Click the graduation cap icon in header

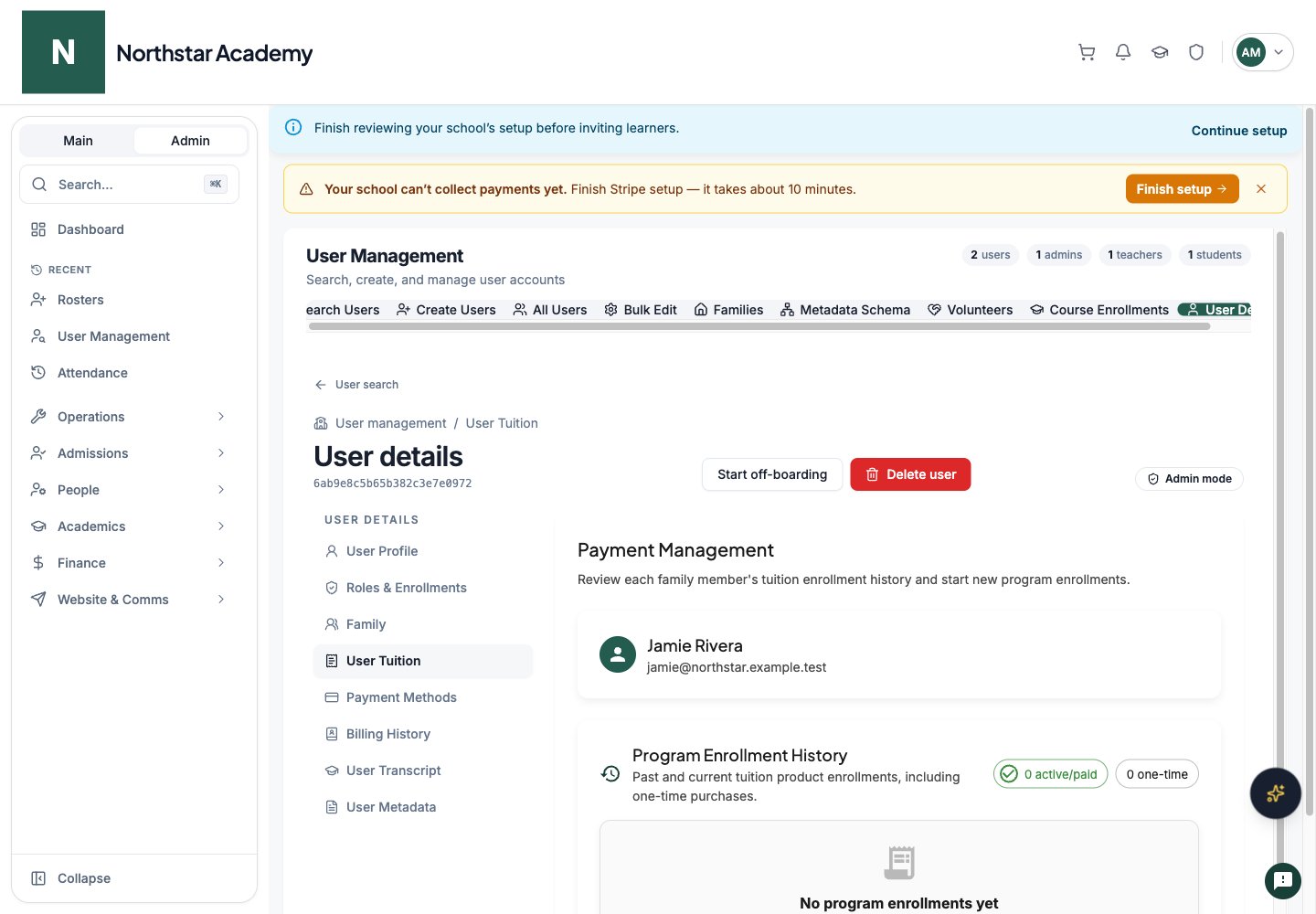coord(1160,52)
